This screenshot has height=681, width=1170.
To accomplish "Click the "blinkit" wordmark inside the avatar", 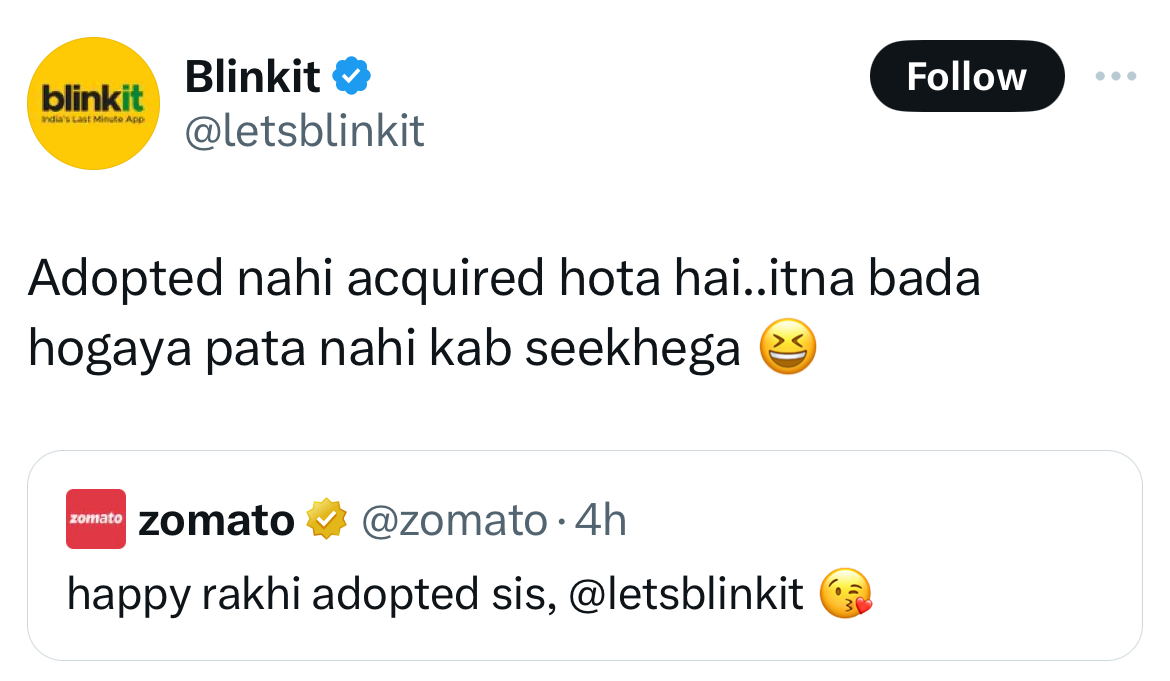I will click(93, 97).
